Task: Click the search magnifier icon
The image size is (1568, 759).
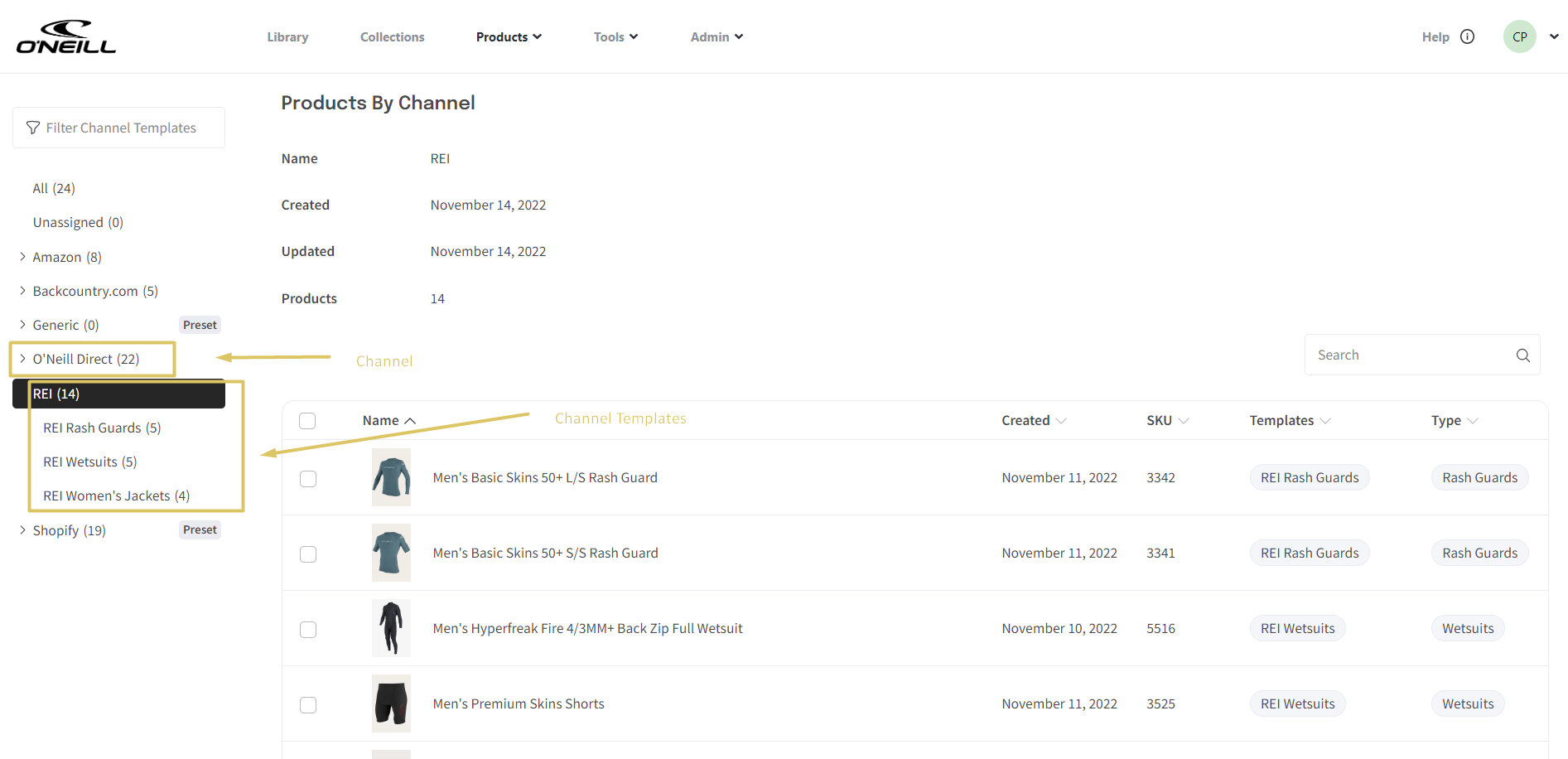Action: tap(1522, 355)
